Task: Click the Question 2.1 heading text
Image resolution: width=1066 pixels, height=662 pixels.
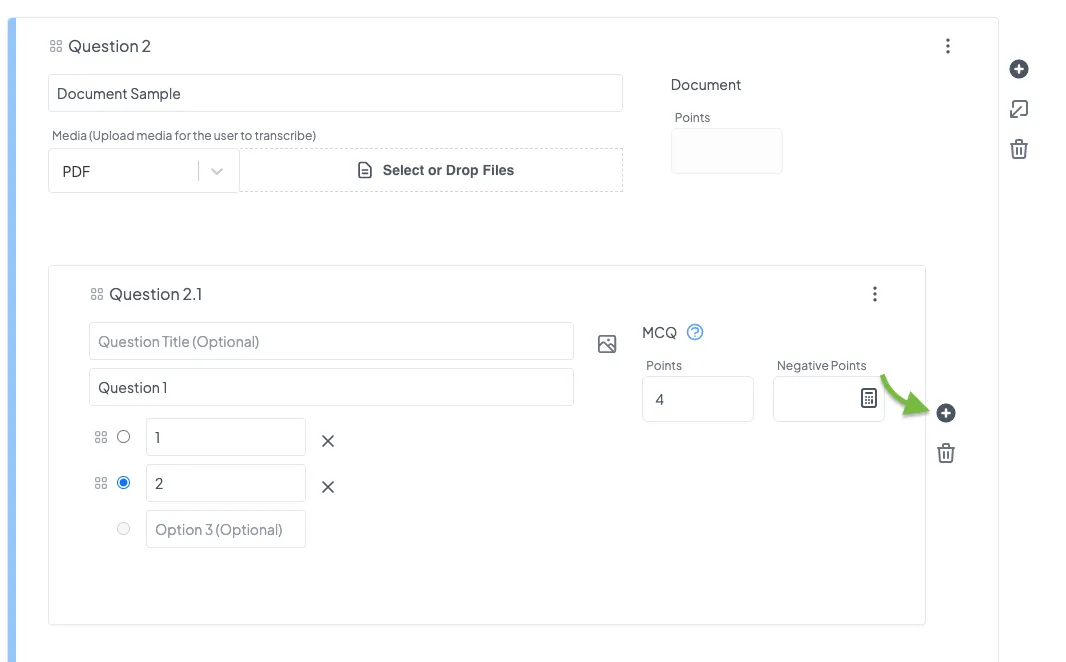Action: [x=156, y=294]
